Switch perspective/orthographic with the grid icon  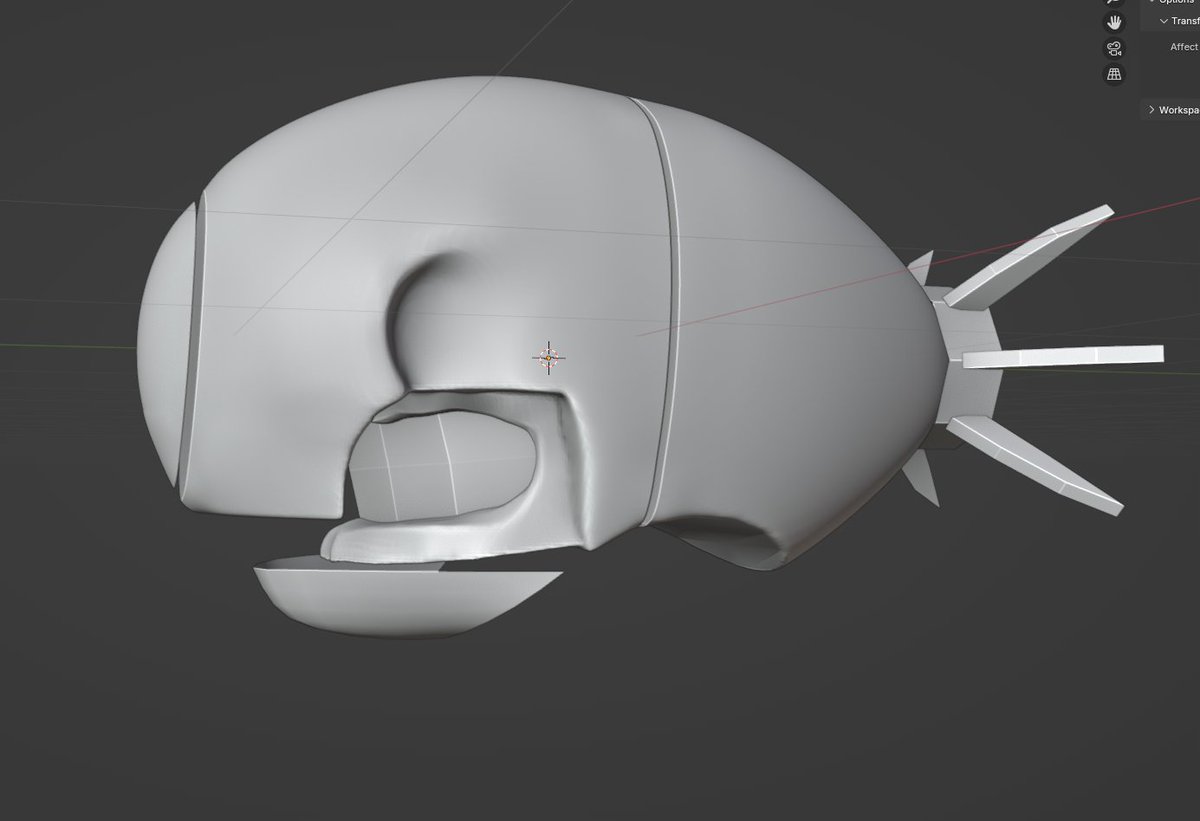[x=1113, y=74]
